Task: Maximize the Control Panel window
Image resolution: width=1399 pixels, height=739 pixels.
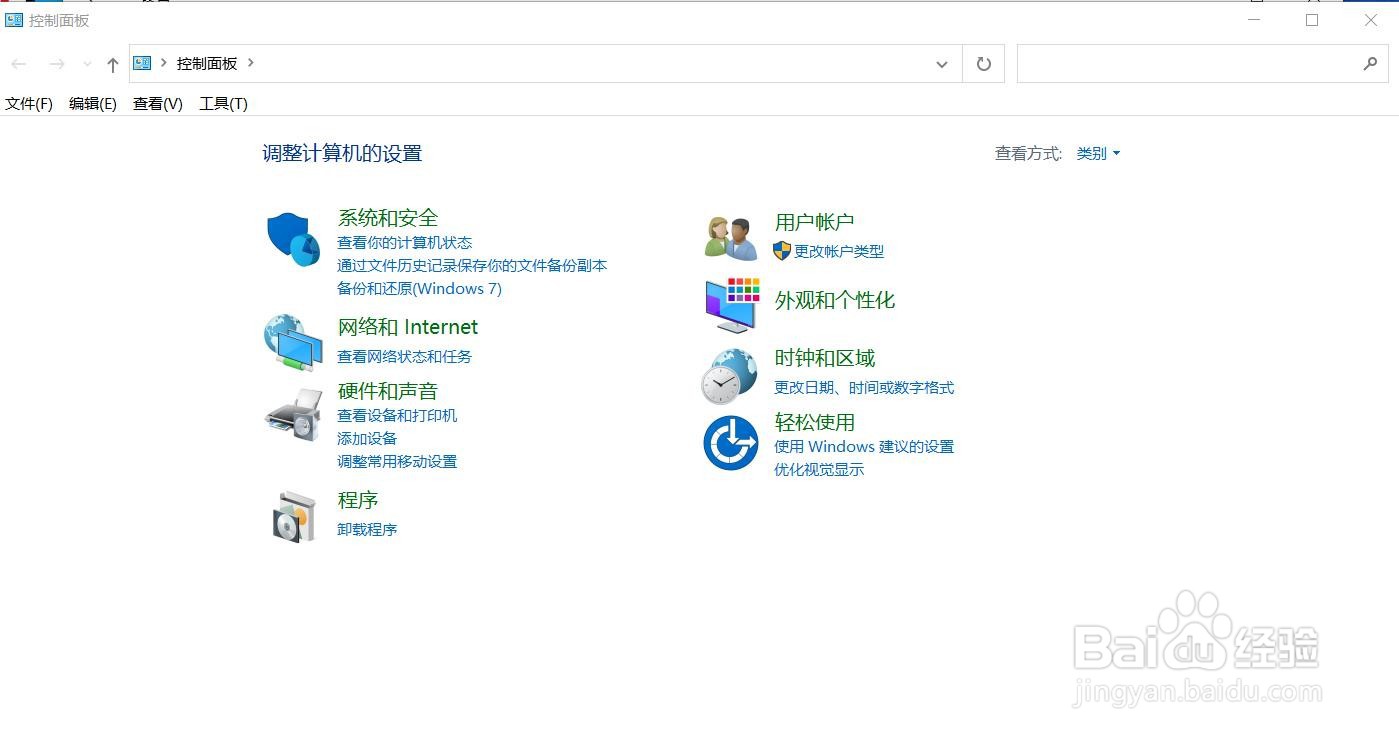Action: [x=1312, y=20]
